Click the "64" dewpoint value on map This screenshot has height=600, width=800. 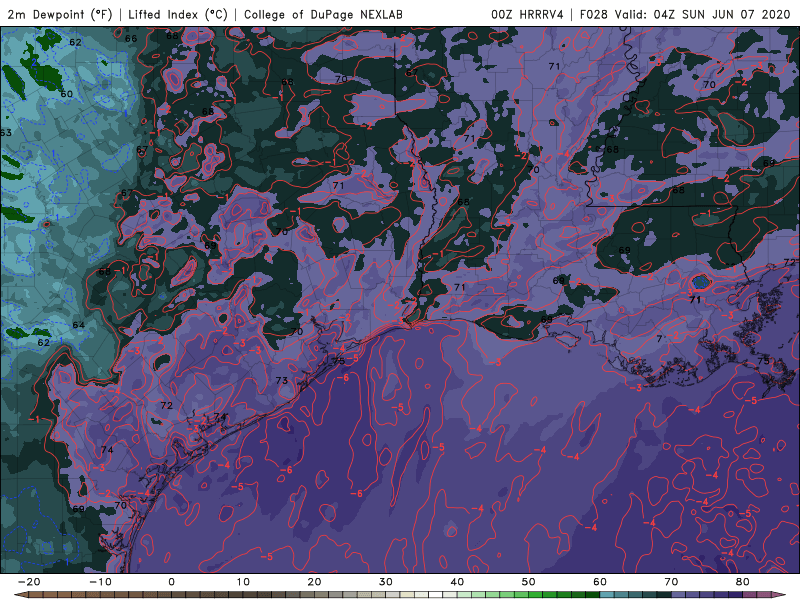click(79, 325)
